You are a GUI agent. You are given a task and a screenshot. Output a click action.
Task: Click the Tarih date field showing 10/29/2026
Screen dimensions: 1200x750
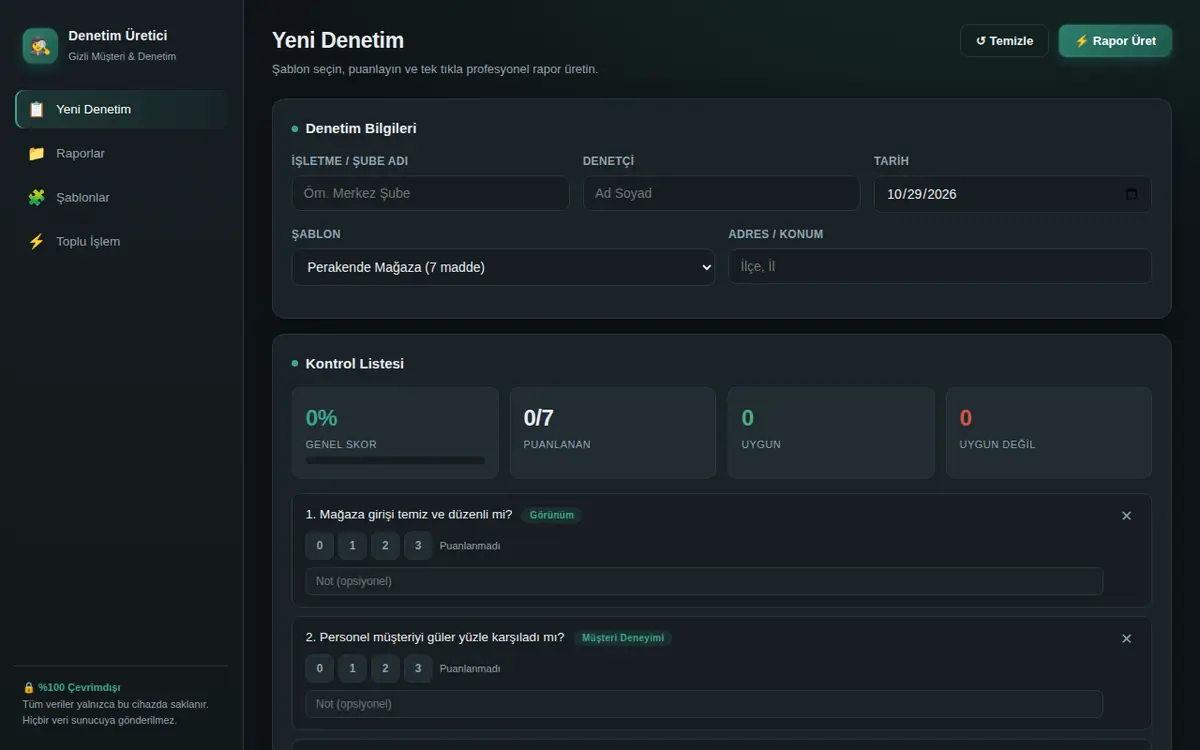click(1012, 194)
